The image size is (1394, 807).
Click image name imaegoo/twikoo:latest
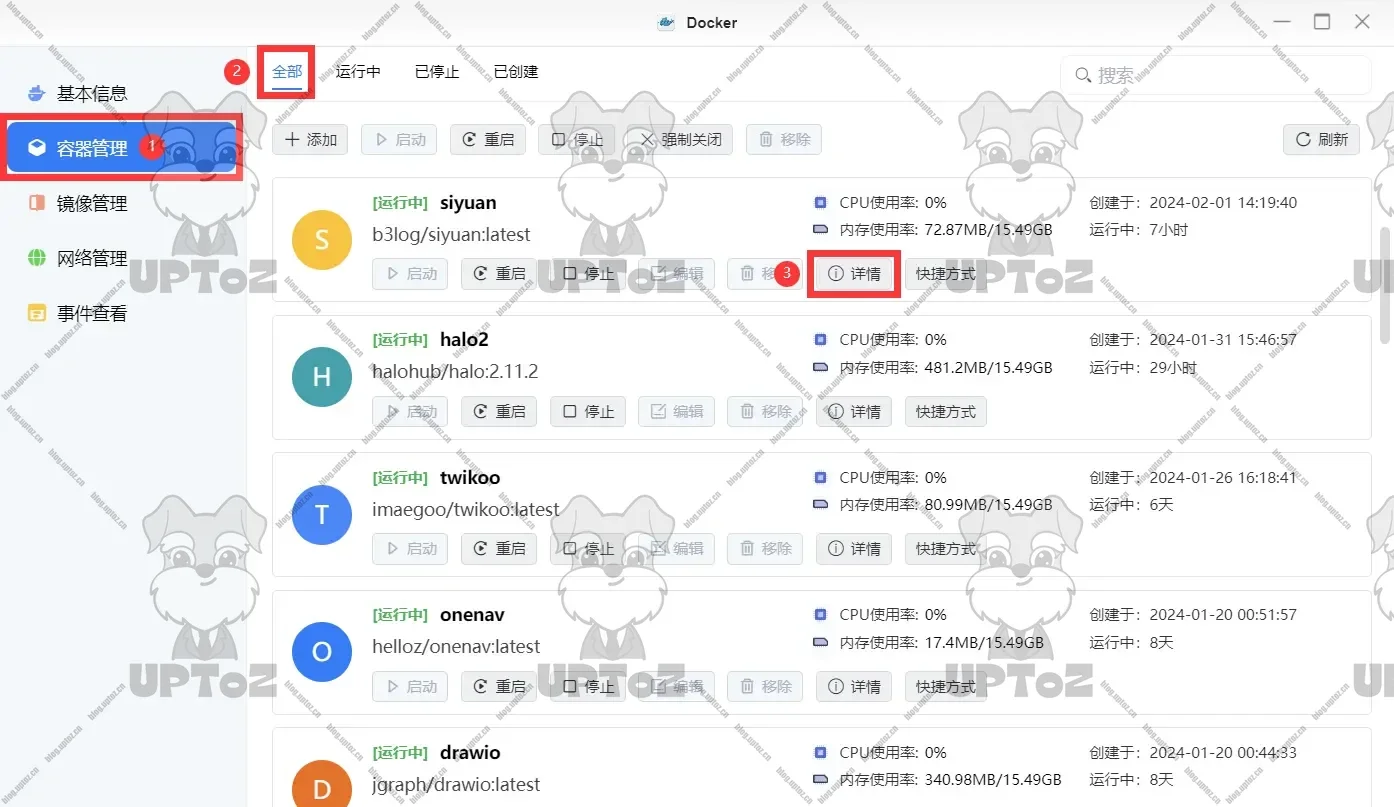point(466,510)
